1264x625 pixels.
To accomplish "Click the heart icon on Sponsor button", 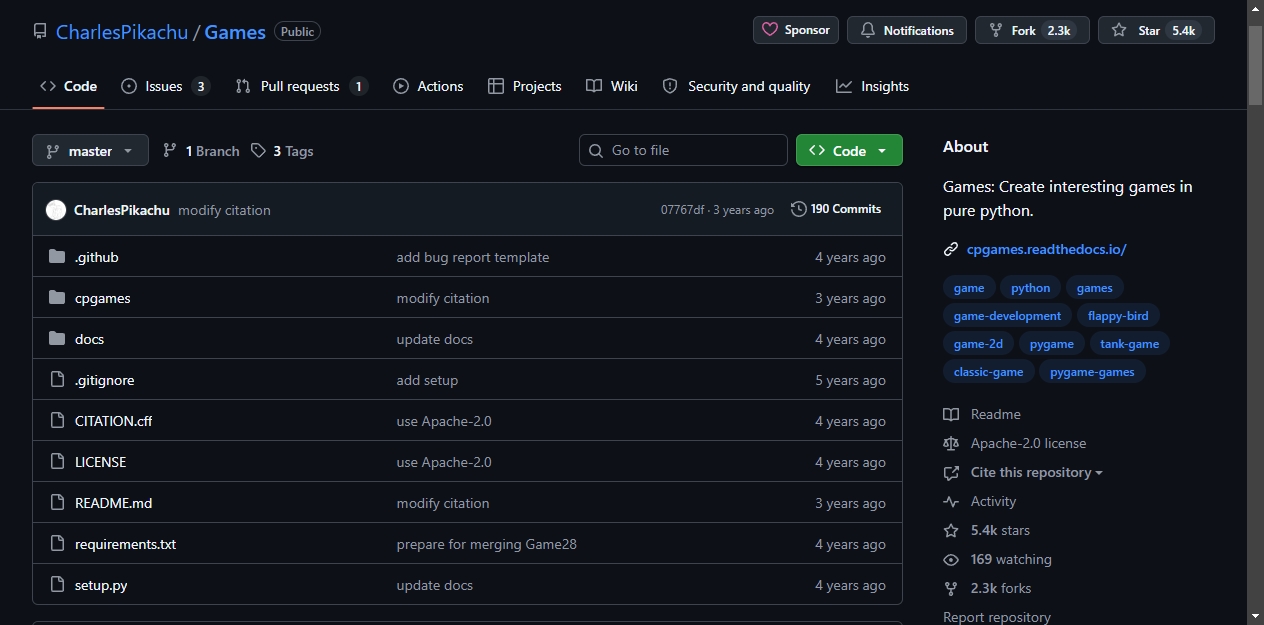I will pyautogui.click(x=770, y=30).
